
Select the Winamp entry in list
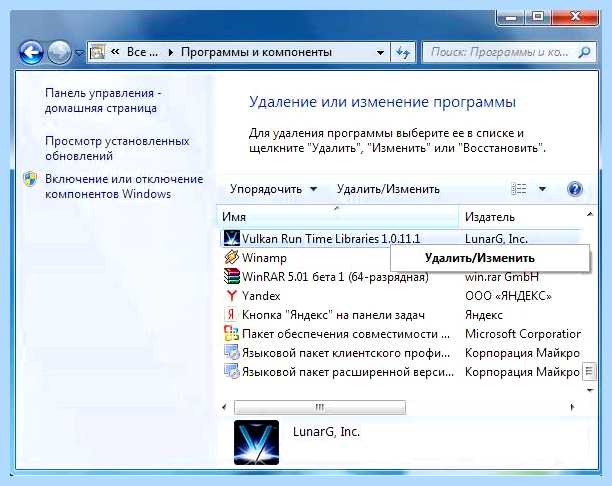(264, 258)
